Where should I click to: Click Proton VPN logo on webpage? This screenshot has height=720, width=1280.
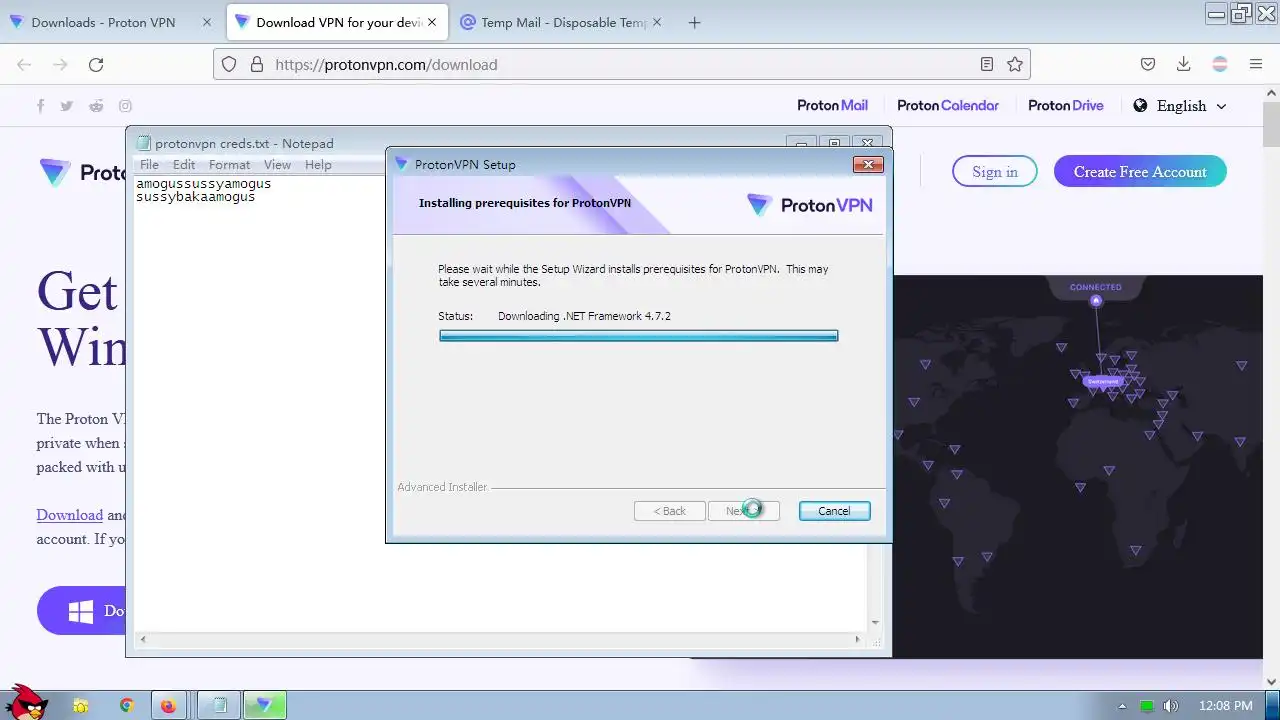[82, 173]
